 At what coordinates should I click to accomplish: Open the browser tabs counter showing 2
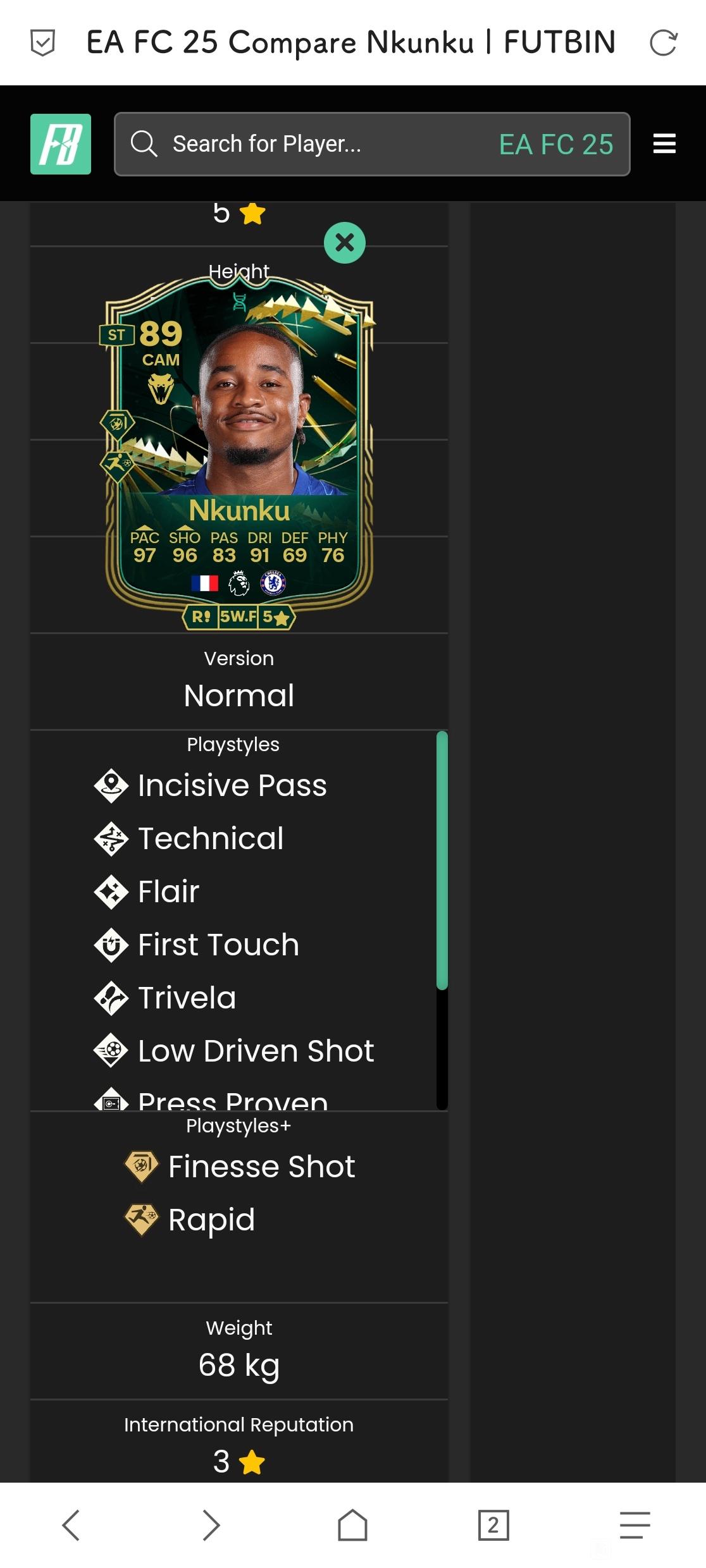pyautogui.click(x=493, y=1525)
